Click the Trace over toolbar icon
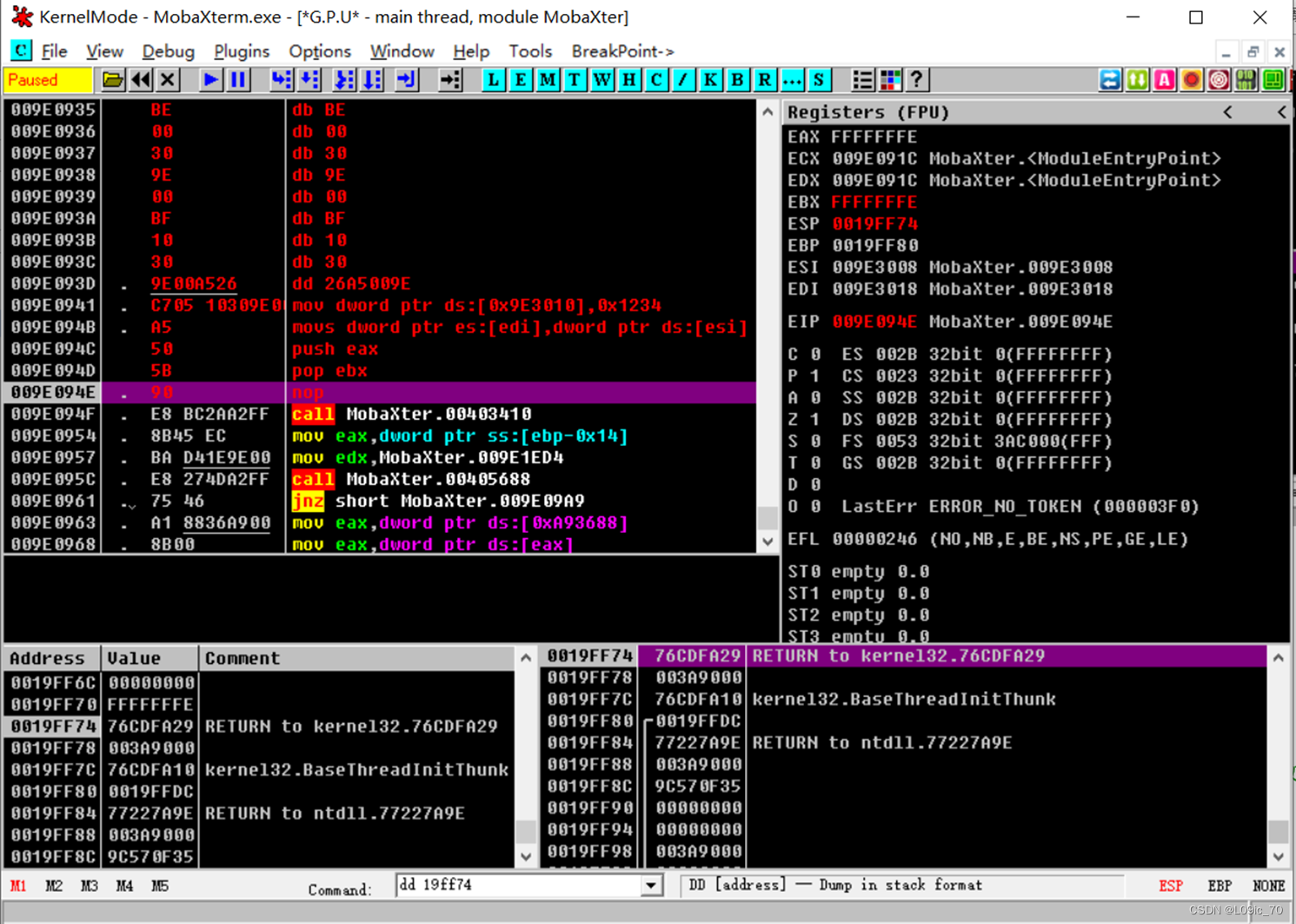The height and width of the screenshot is (924, 1296). point(373,80)
